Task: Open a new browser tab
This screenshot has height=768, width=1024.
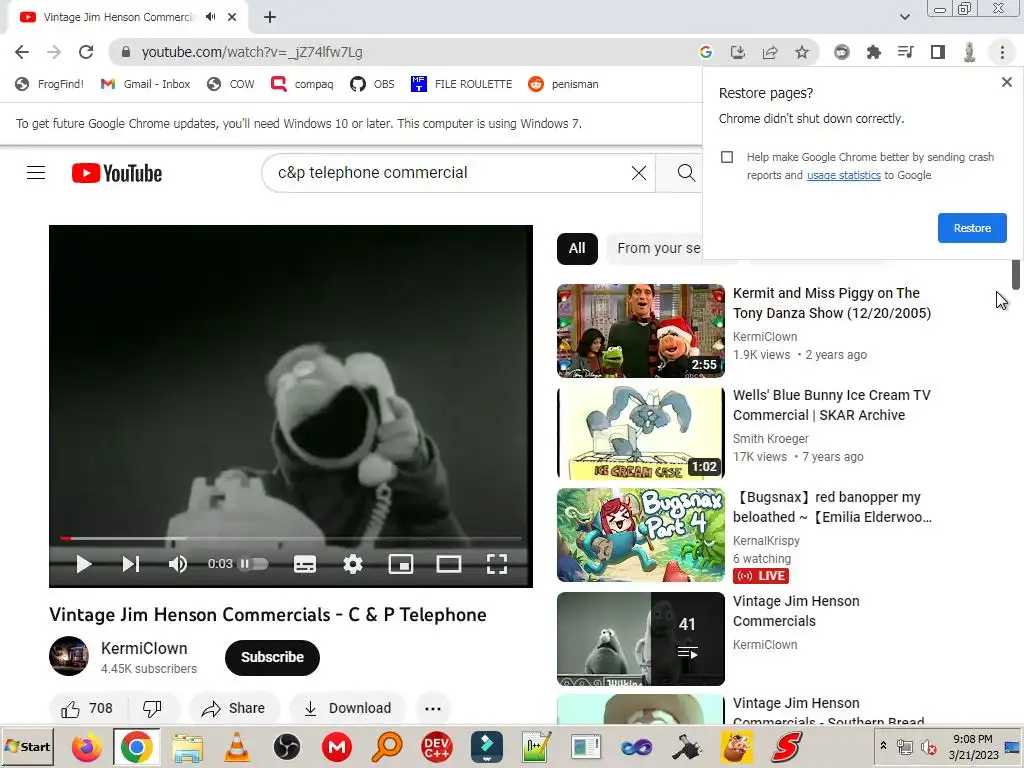Action: tap(270, 17)
